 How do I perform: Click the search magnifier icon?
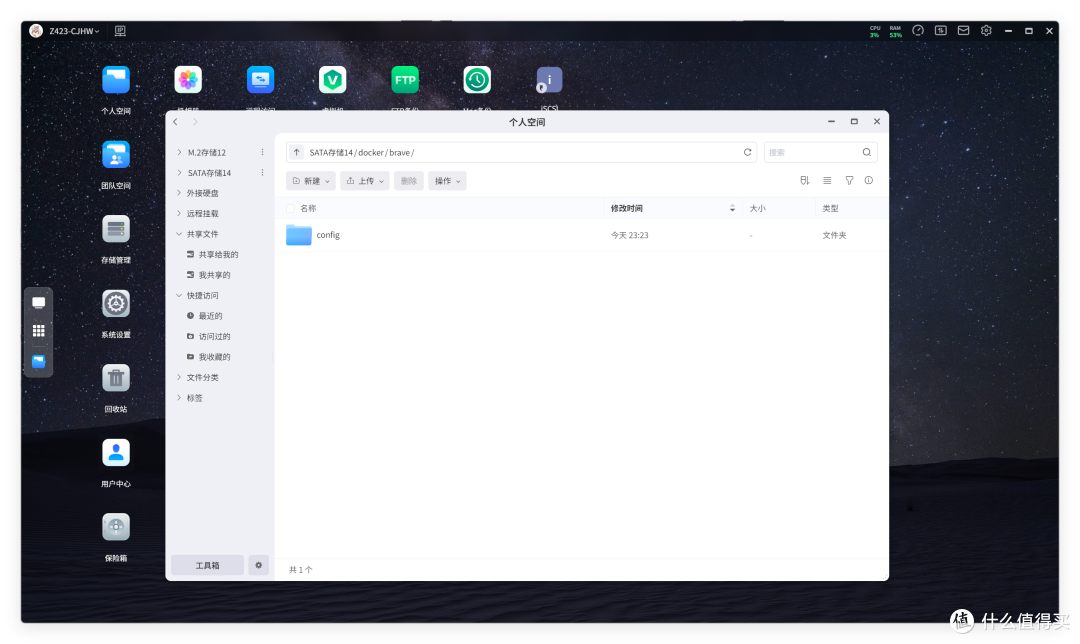click(866, 152)
